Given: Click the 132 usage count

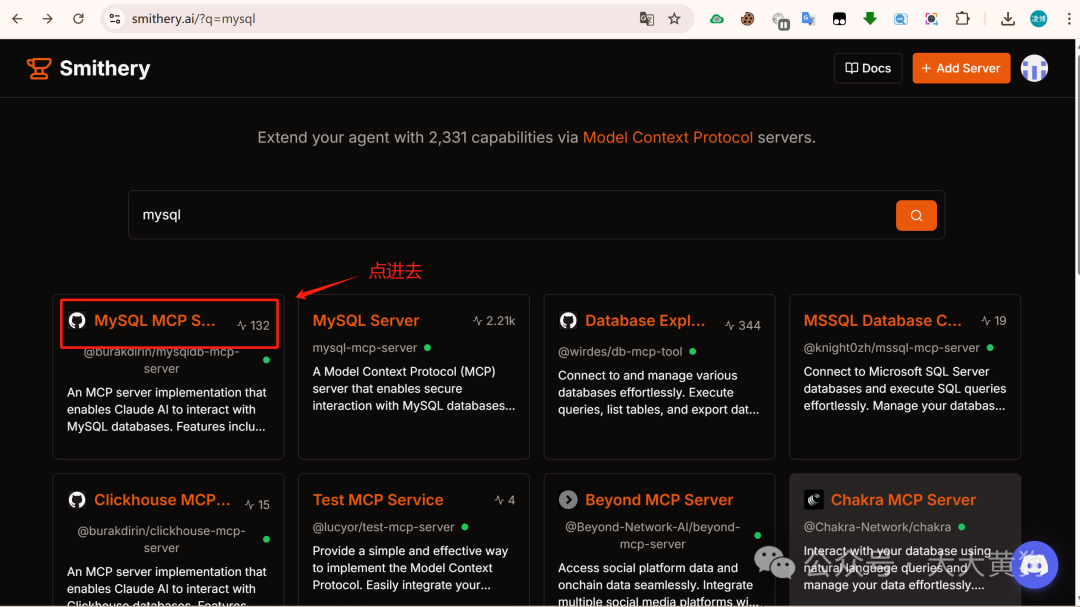Looking at the screenshot, I should click(253, 325).
